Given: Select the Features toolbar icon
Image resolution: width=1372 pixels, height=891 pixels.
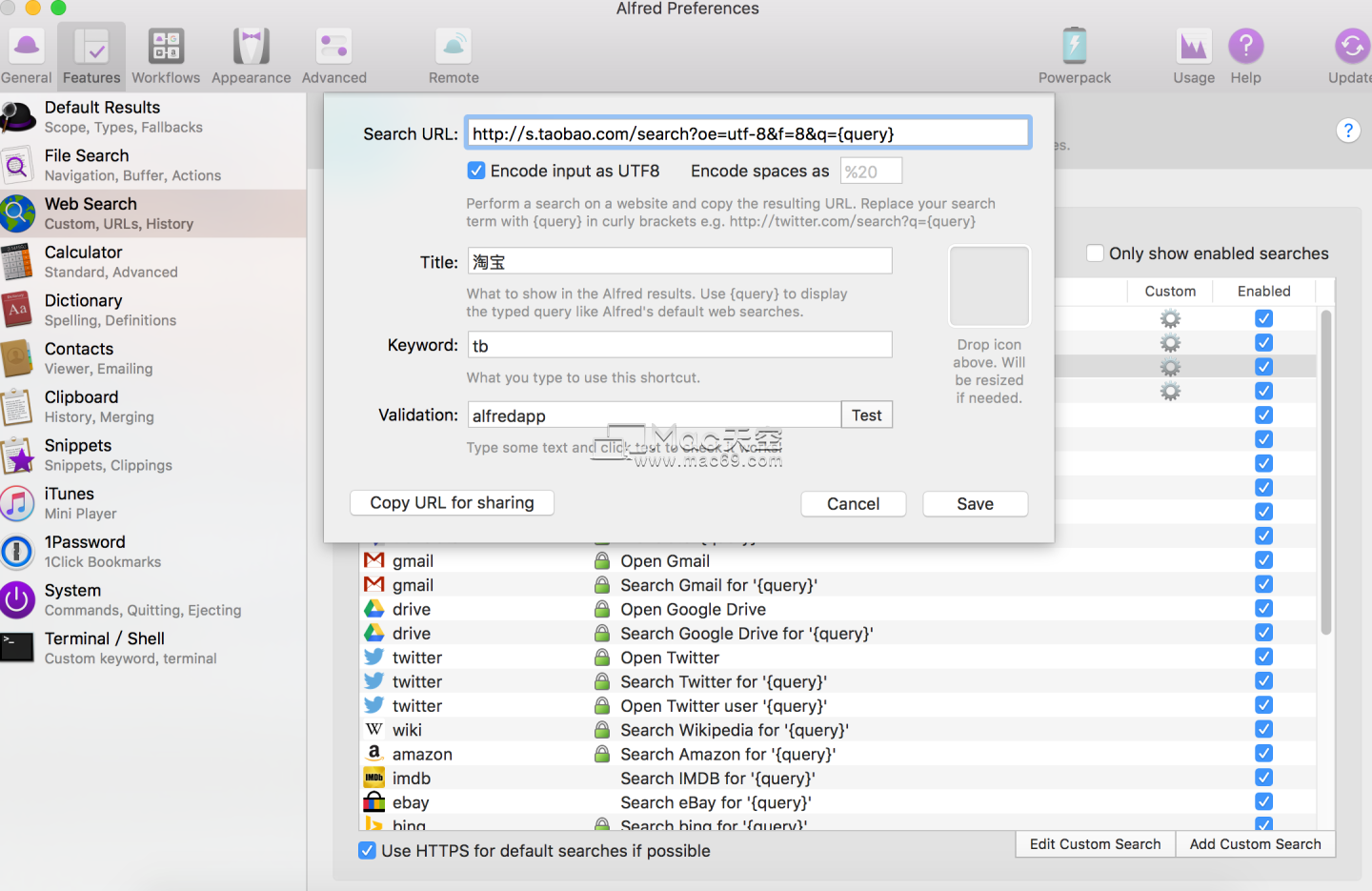Looking at the screenshot, I should [x=91, y=56].
